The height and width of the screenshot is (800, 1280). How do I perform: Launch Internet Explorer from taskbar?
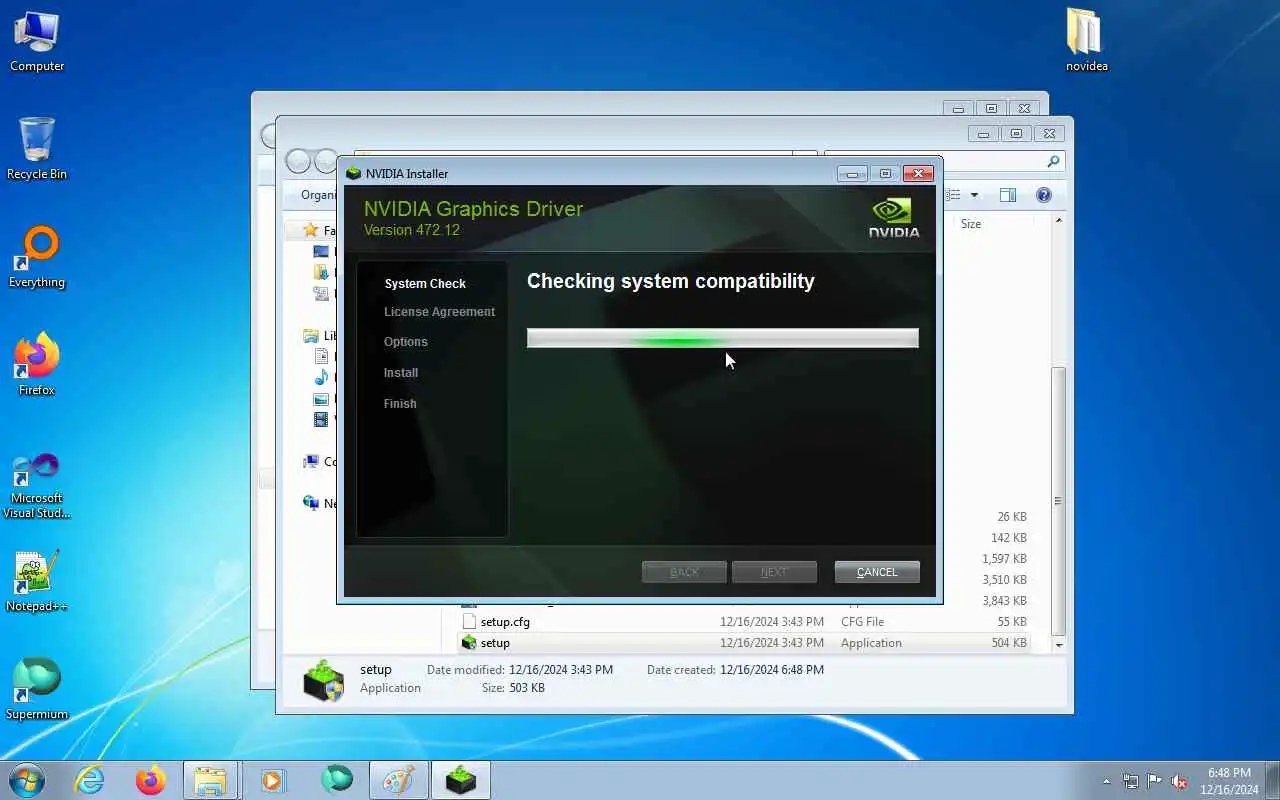click(90, 780)
